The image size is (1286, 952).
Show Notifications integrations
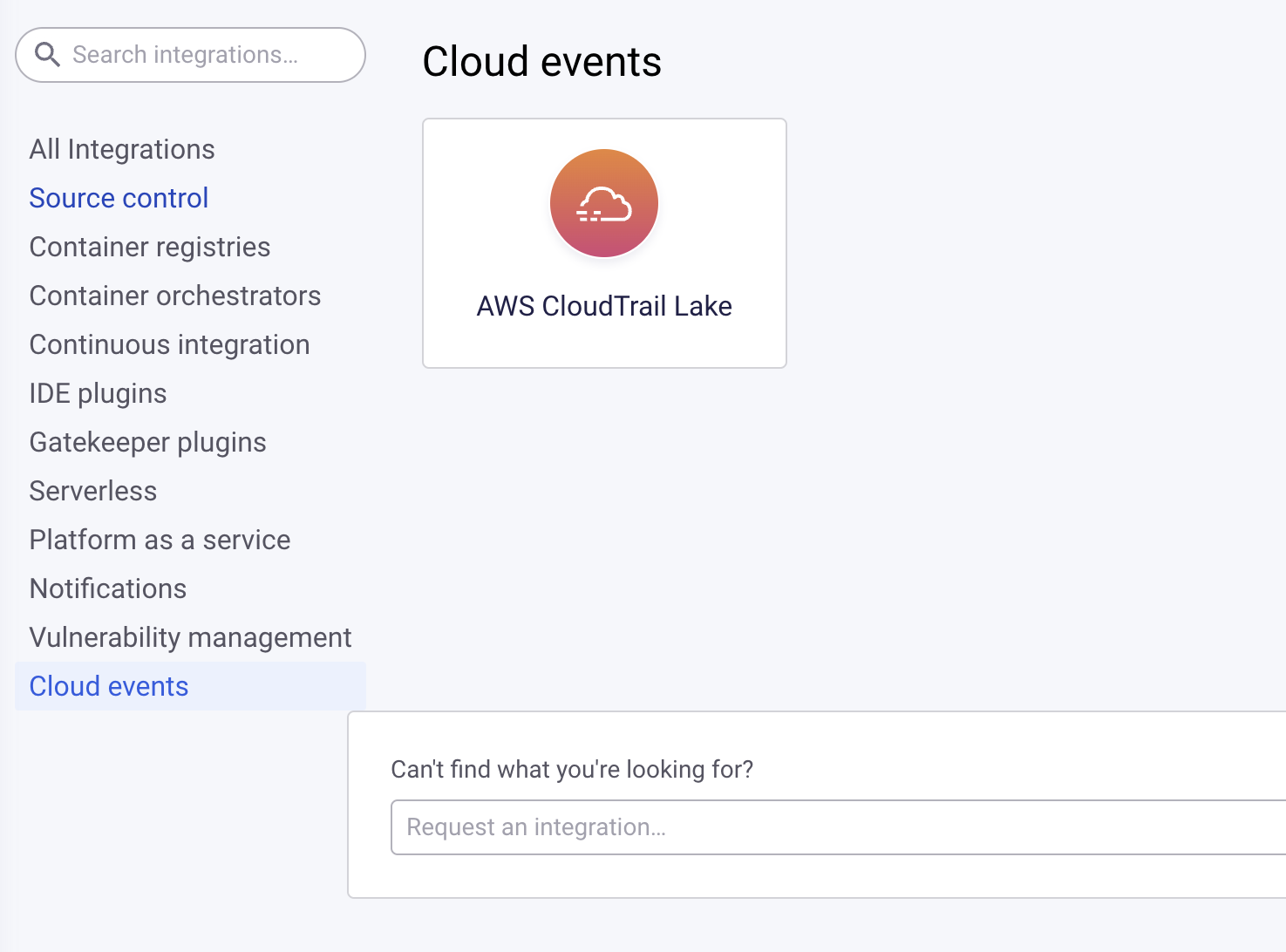tap(108, 588)
